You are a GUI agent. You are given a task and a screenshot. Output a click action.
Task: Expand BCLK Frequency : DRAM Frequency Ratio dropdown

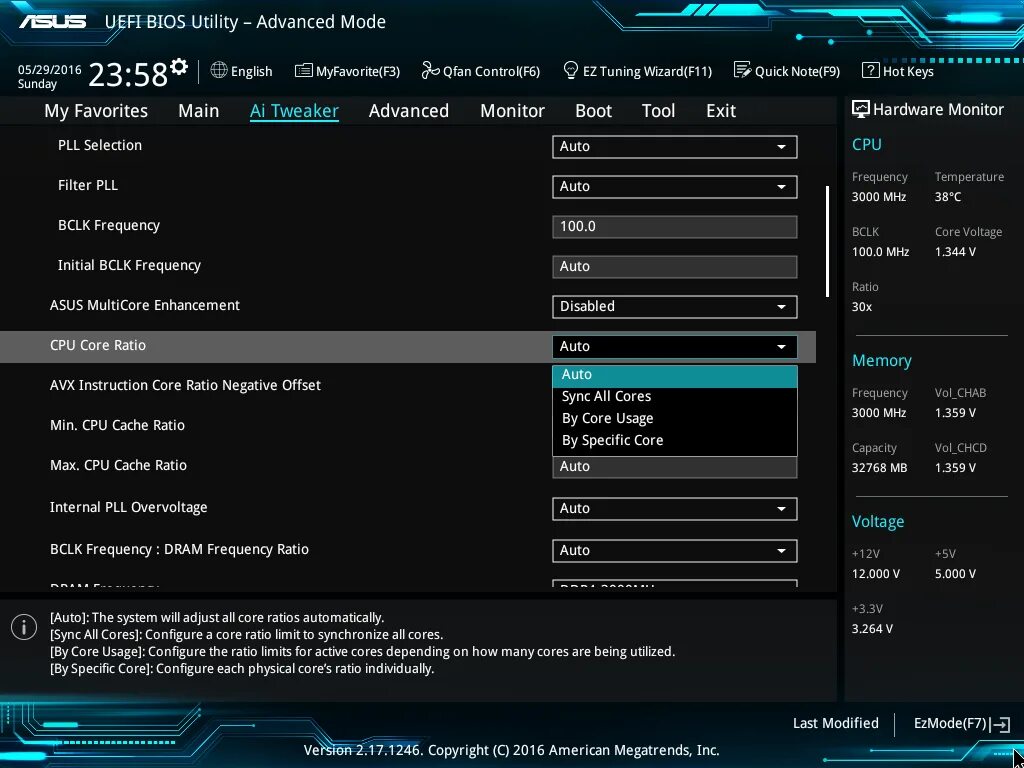[675, 551]
